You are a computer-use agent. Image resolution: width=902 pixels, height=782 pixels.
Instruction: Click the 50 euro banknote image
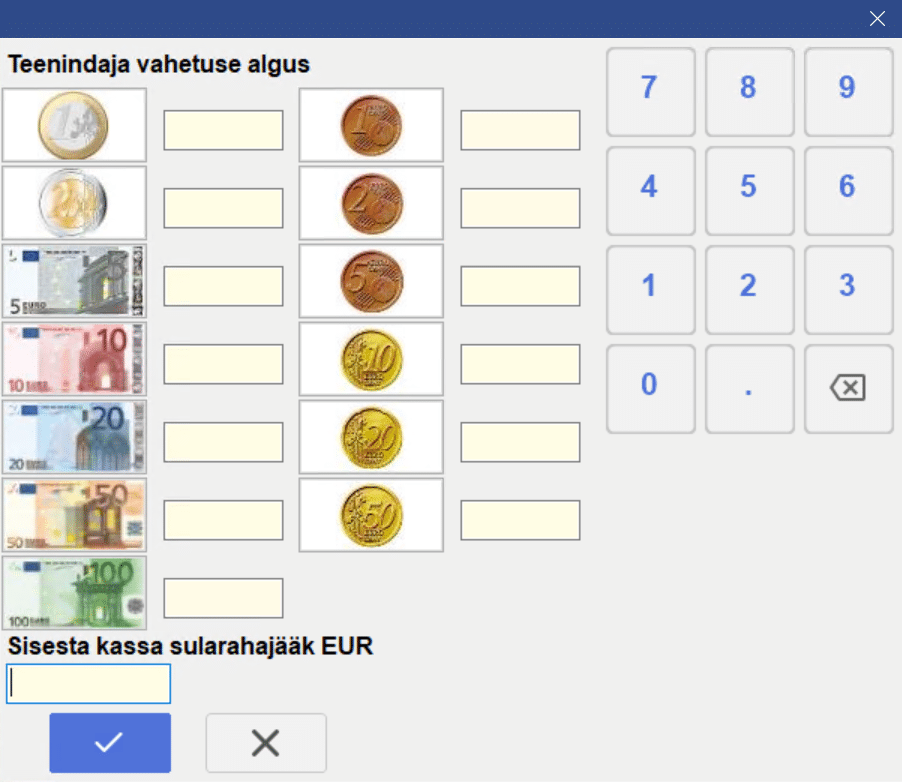click(x=74, y=515)
